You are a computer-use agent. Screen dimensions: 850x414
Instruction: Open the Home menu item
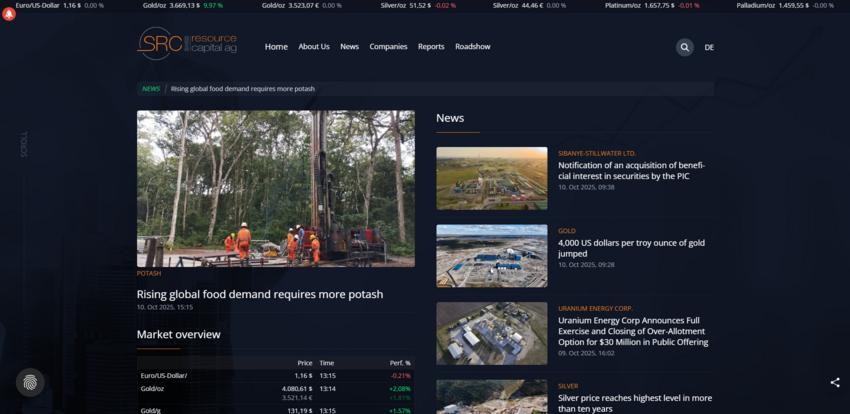click(x=276, y=47)
